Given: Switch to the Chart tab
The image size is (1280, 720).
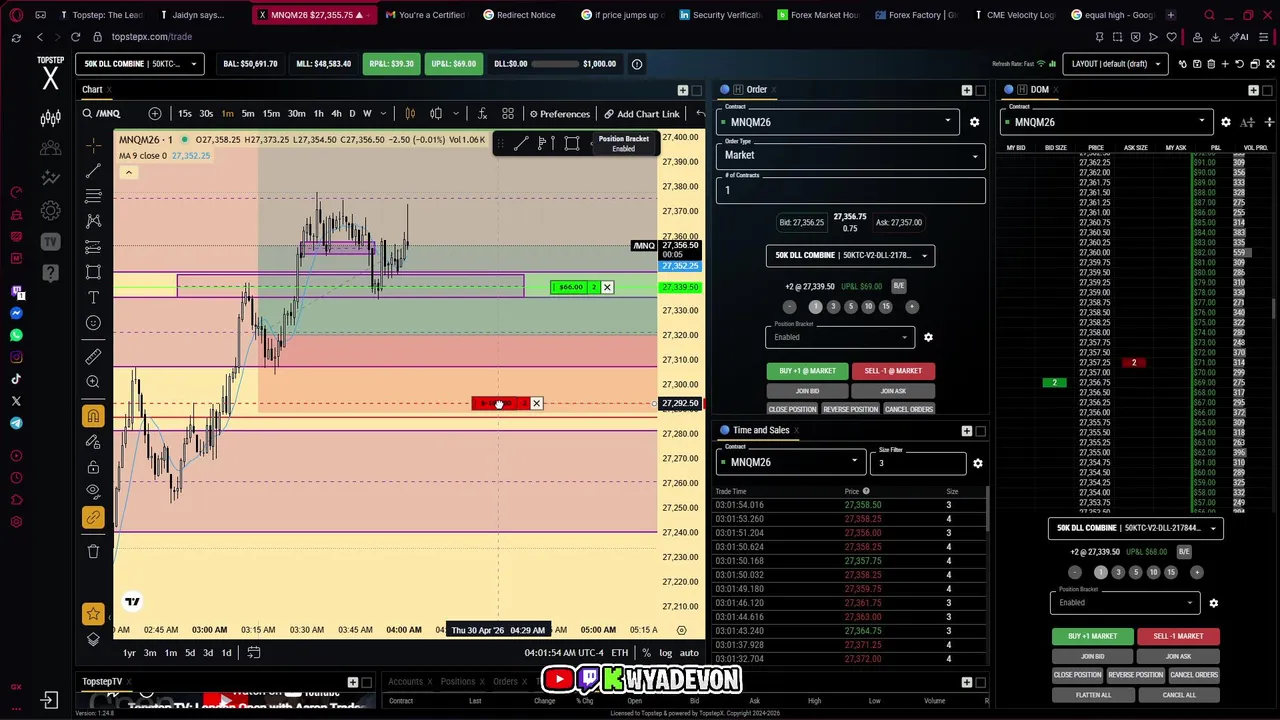Looking at the screenshot, I should tap(92, 90).
